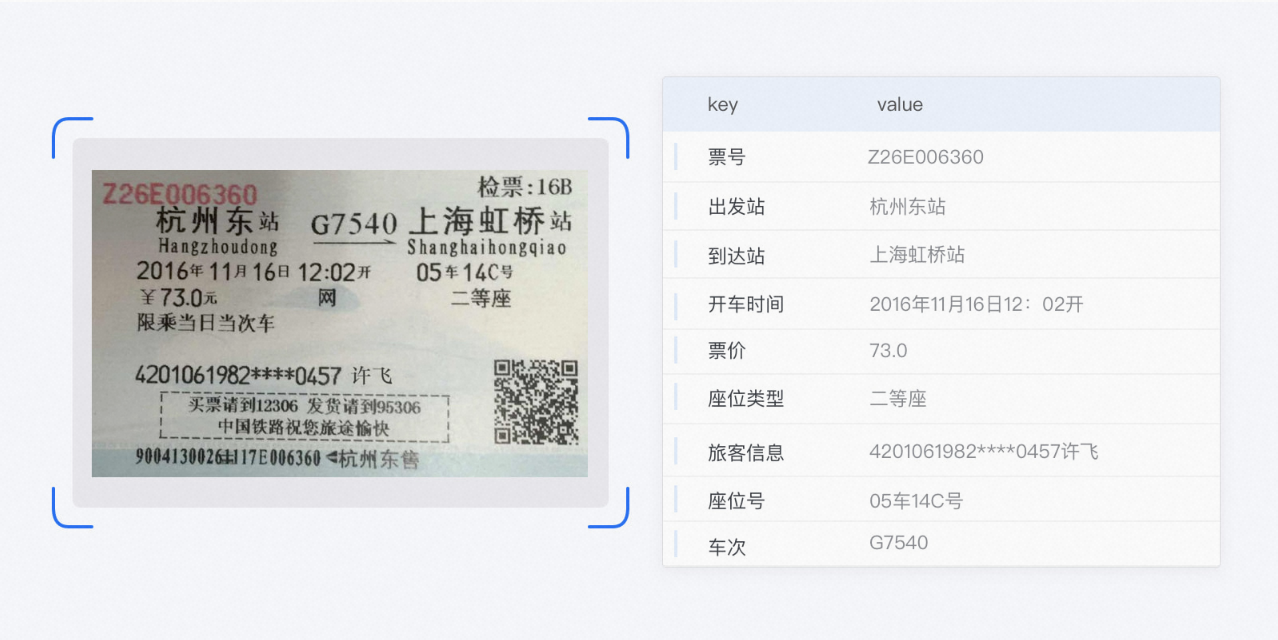
Task: Select the 出发站 key cell
Action: (x=736, y=207)
